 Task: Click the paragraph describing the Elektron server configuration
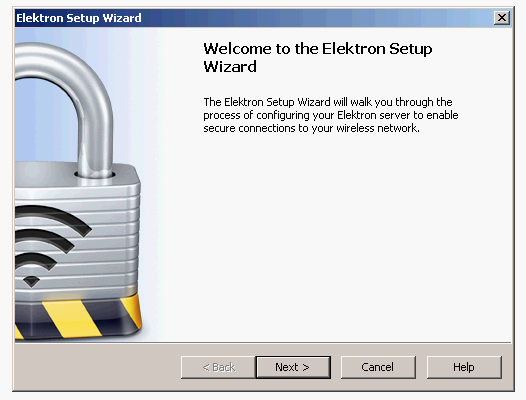[x=331, y=115]
